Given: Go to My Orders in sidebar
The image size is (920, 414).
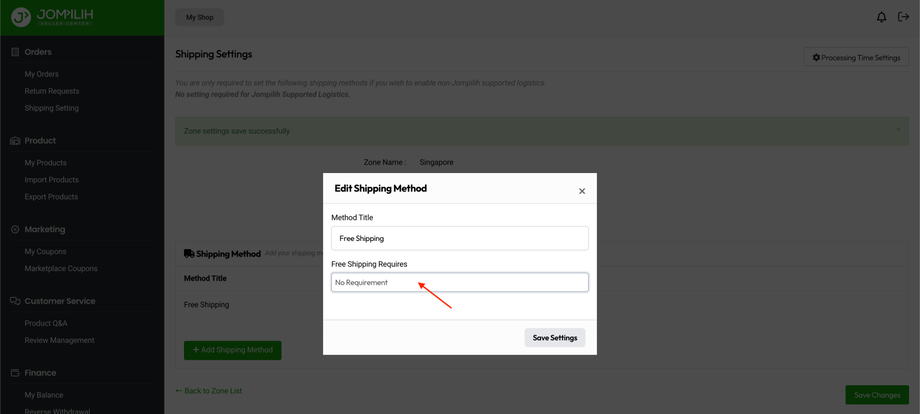Looking at the screenshot, I should pyautogui.click(x=42, y=74).
